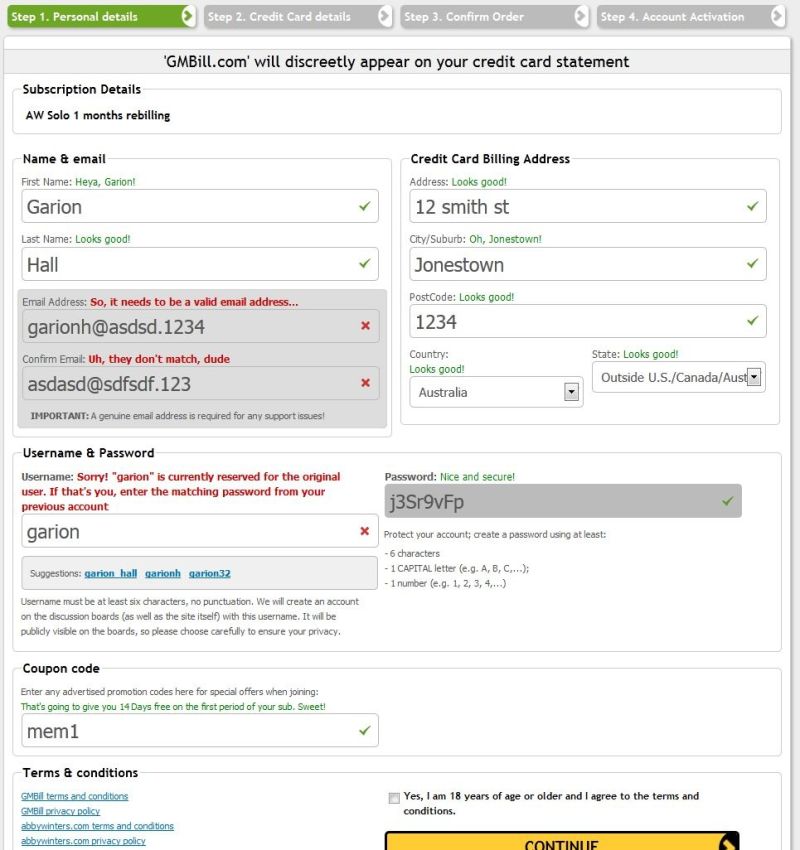Screen dimensions: 800x850
Task: Click arrow icon on CONTINUE button
Action: click(x=727, y=843)
